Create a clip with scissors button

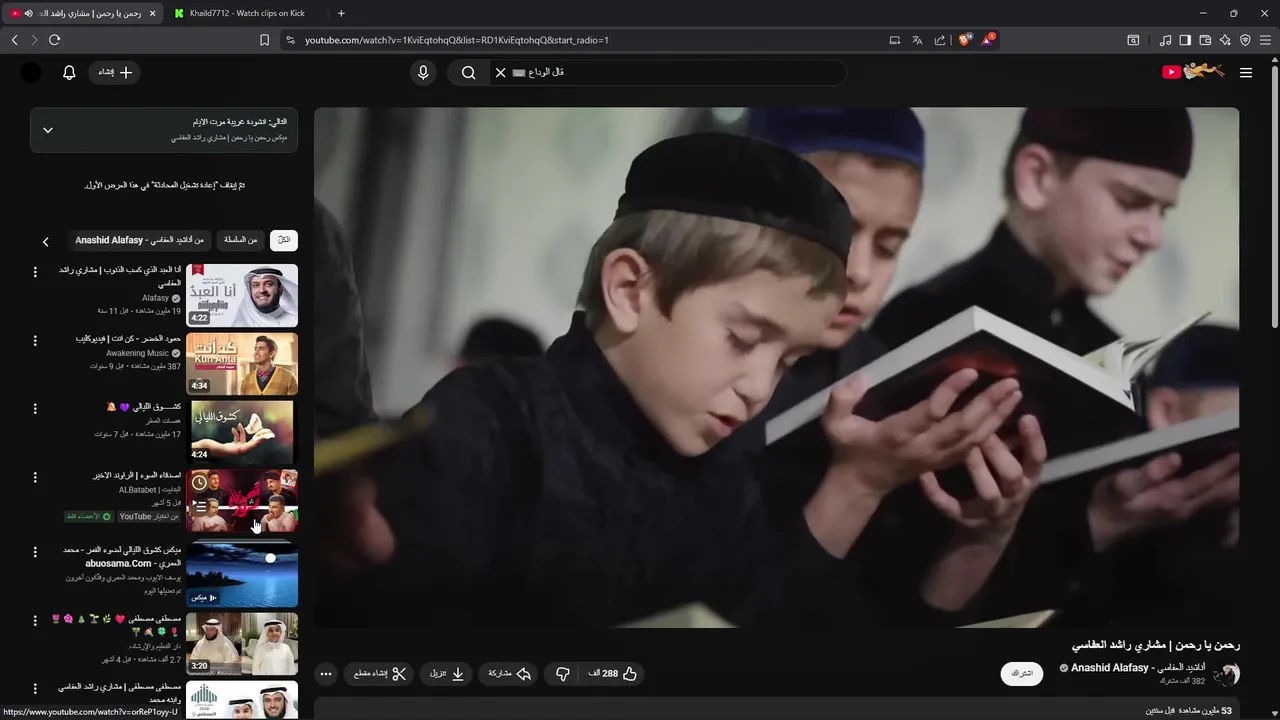pos(381,674)
